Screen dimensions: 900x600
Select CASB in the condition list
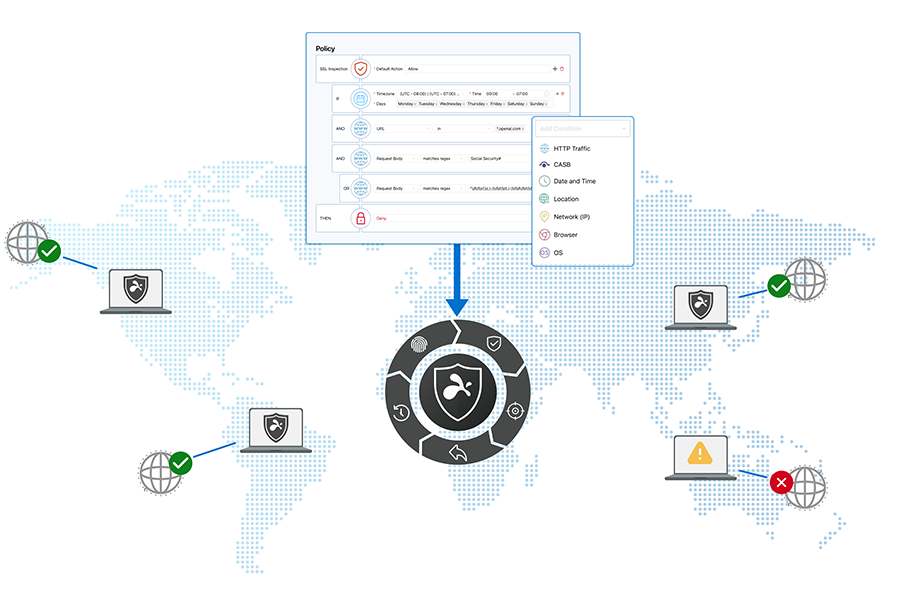click(562, 164)
